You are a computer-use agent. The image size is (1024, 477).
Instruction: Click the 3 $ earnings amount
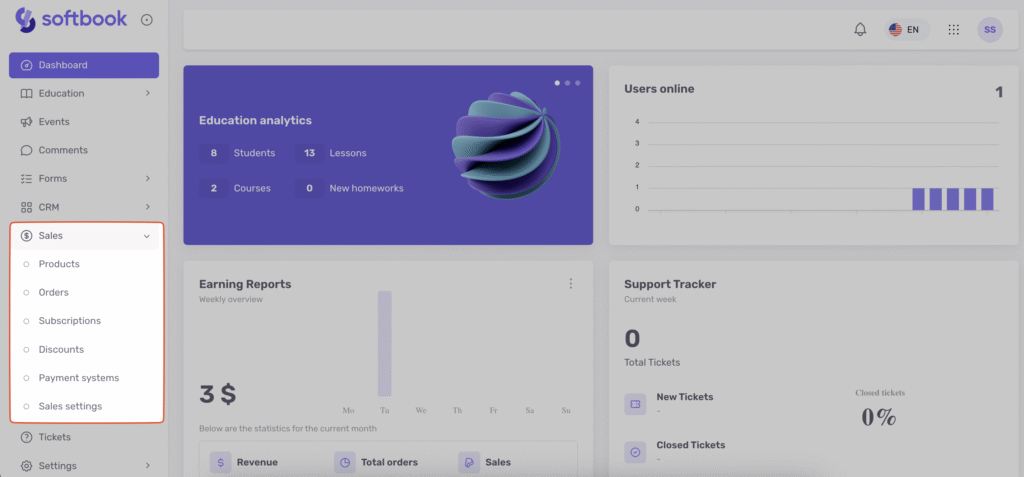point(217,394)
